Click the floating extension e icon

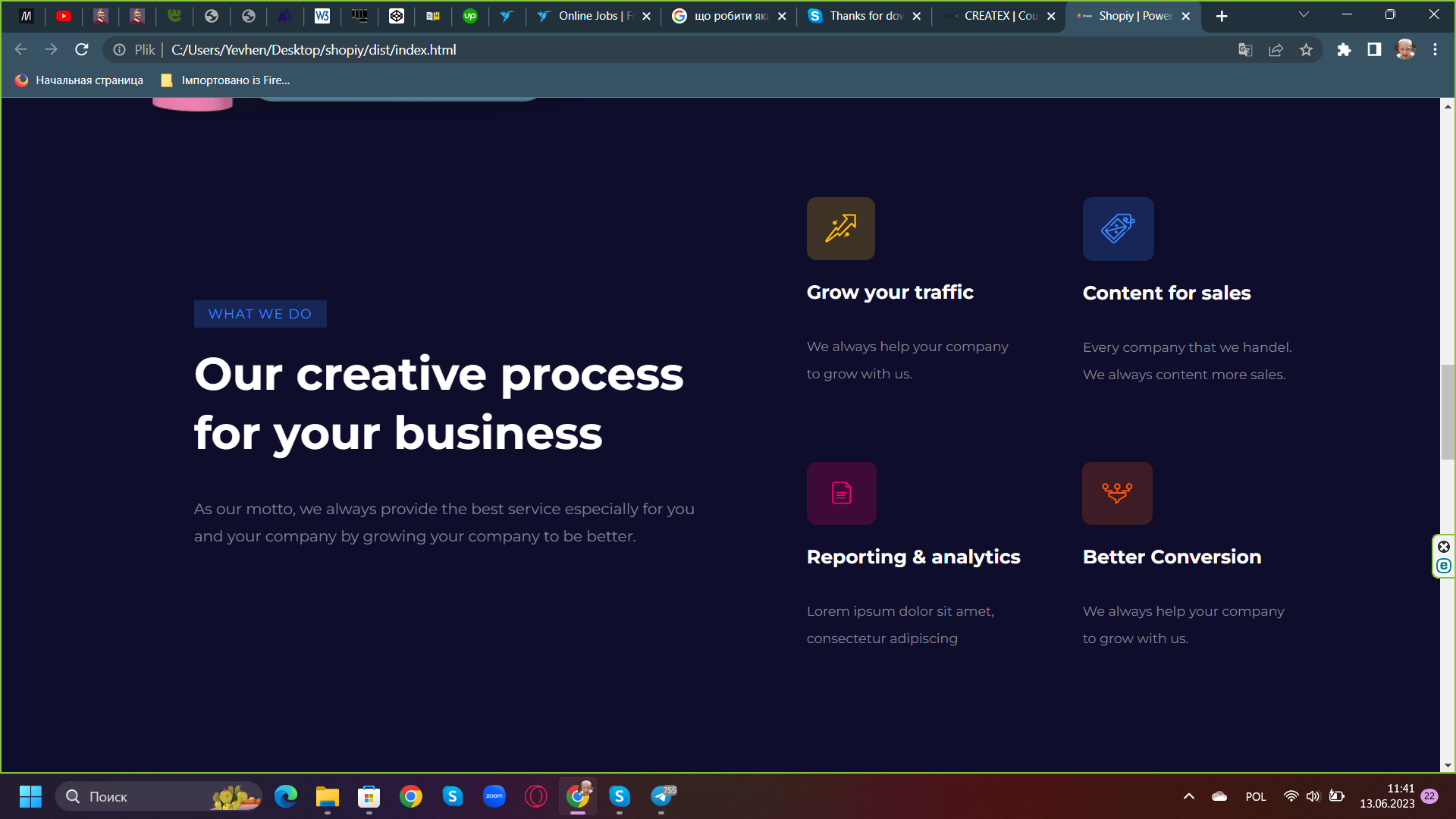click(1444, 566)
